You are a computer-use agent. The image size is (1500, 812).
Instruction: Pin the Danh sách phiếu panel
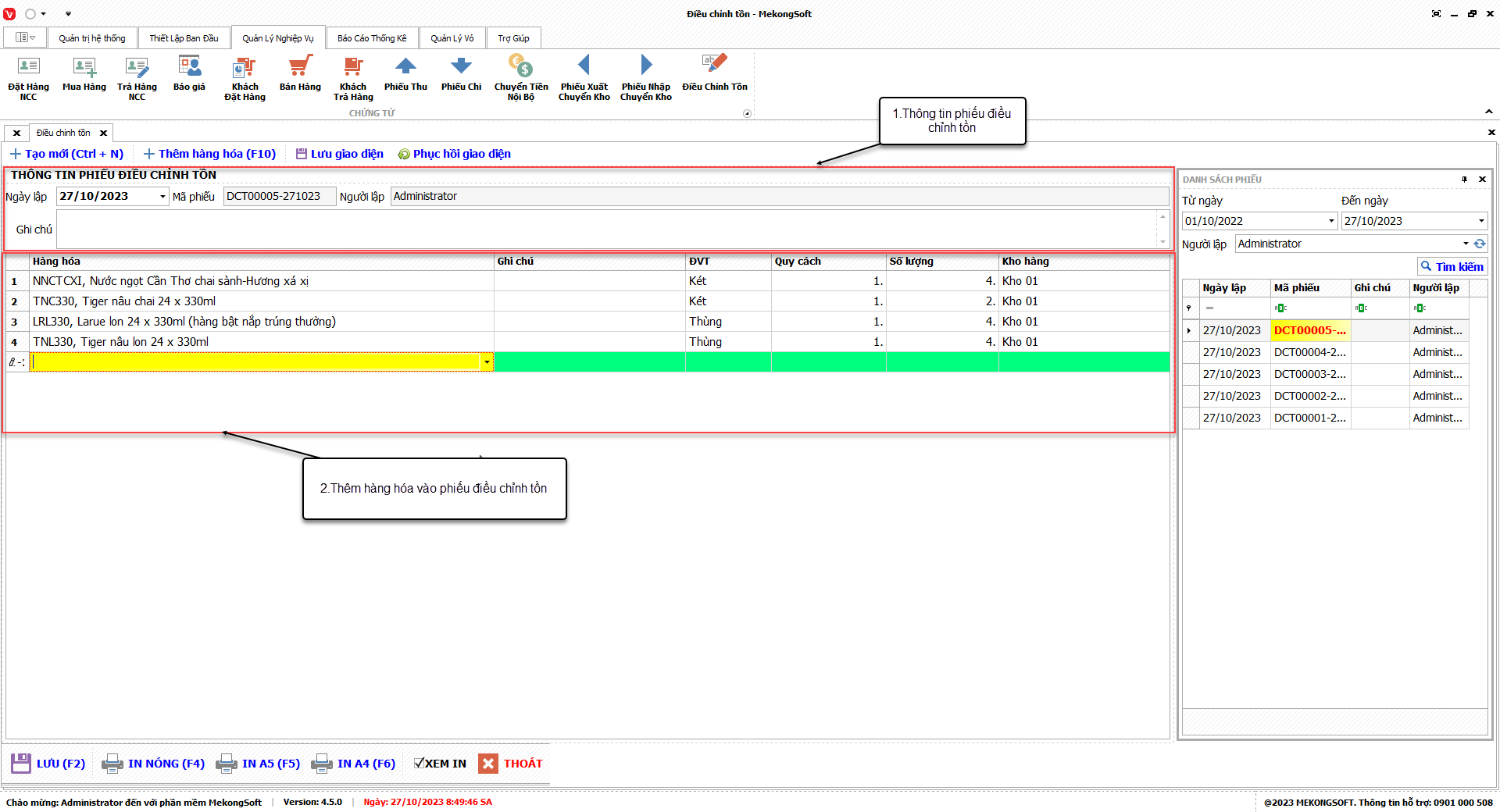click(1464, 180)
